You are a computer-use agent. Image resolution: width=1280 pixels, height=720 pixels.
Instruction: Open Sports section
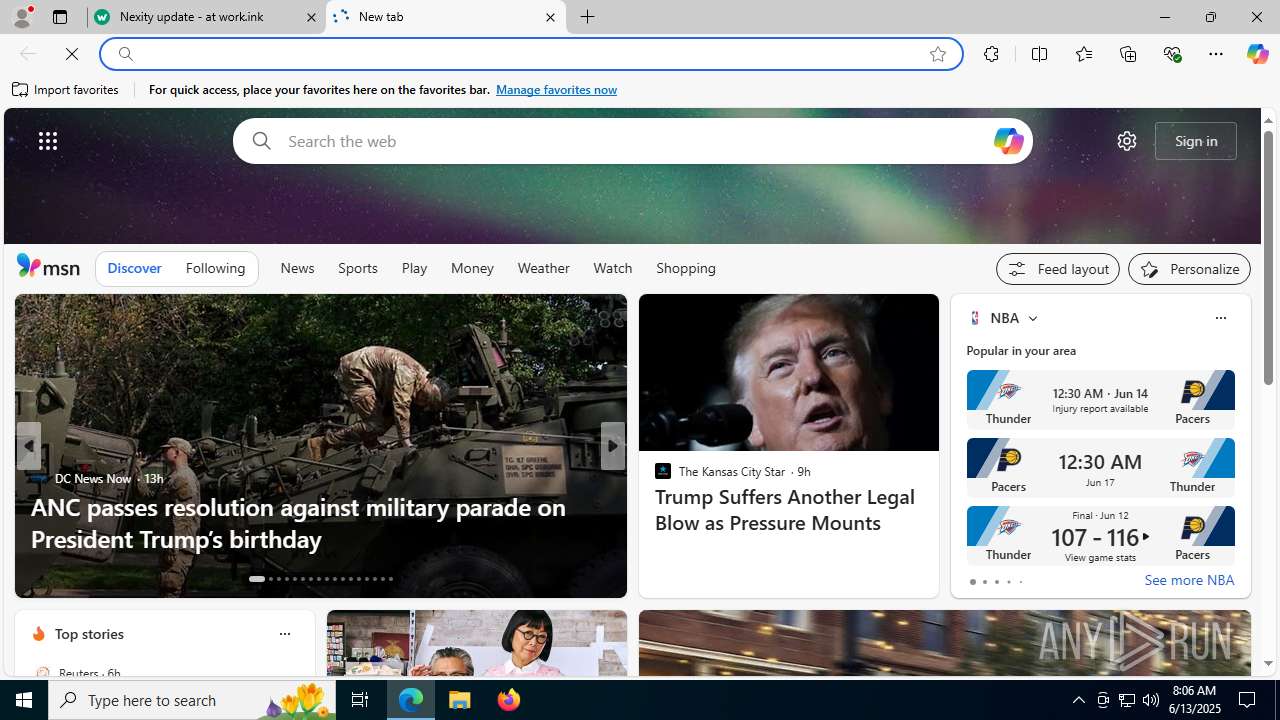(358, 268)
